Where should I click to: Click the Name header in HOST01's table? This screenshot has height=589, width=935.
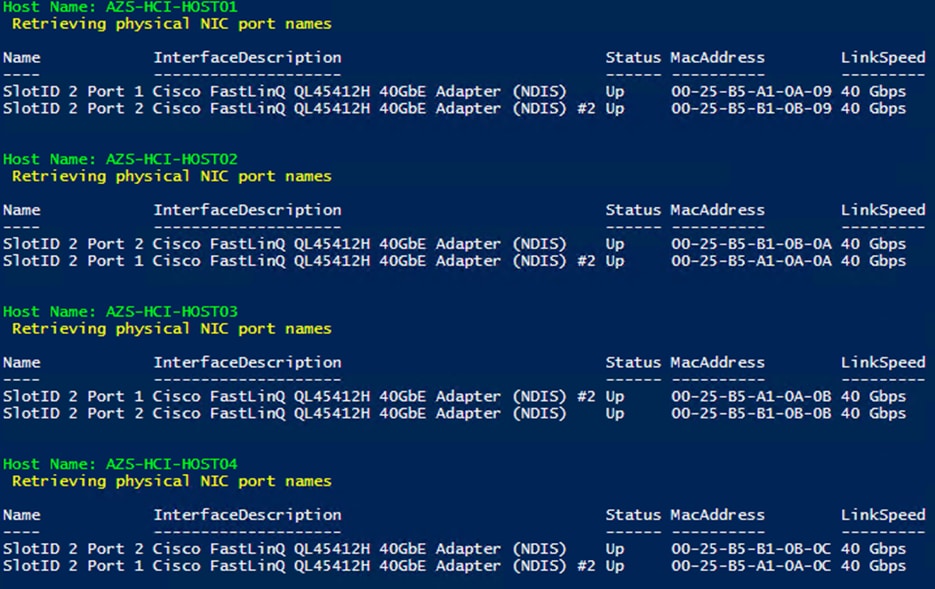22,58
